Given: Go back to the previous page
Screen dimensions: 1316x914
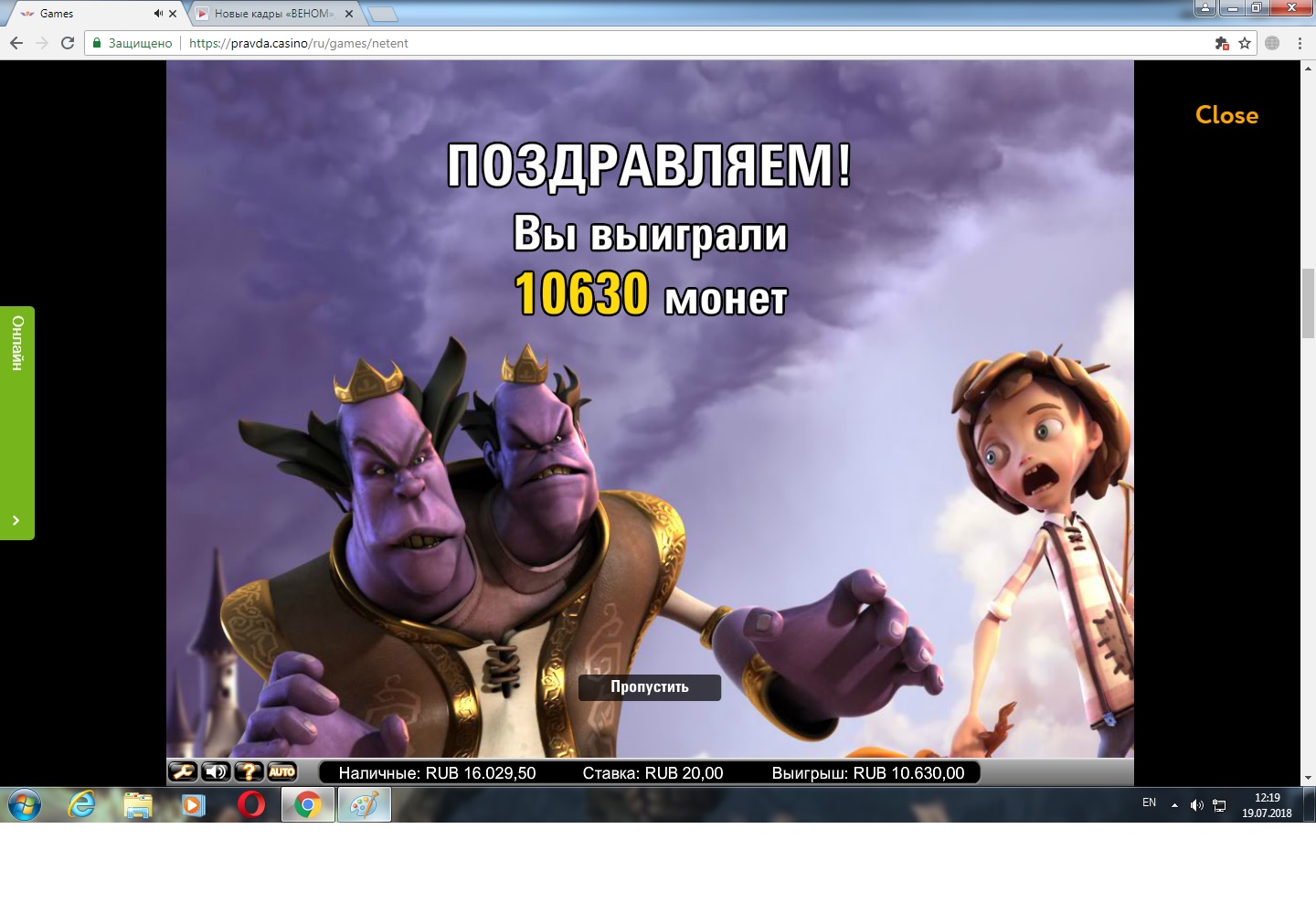Looking at the screenshot, I should [16, 43].
